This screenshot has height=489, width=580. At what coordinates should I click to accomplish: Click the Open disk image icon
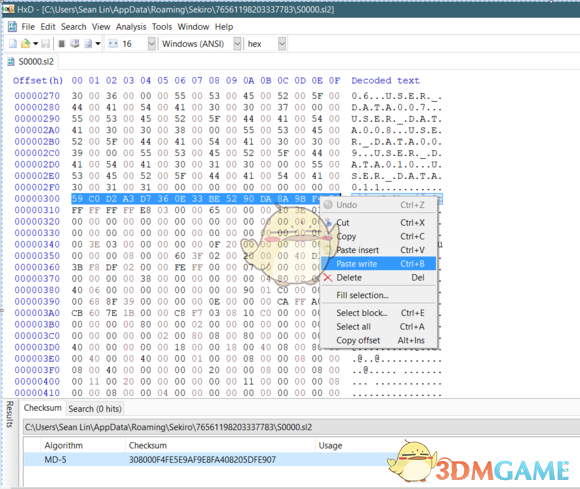coord(88,44)
